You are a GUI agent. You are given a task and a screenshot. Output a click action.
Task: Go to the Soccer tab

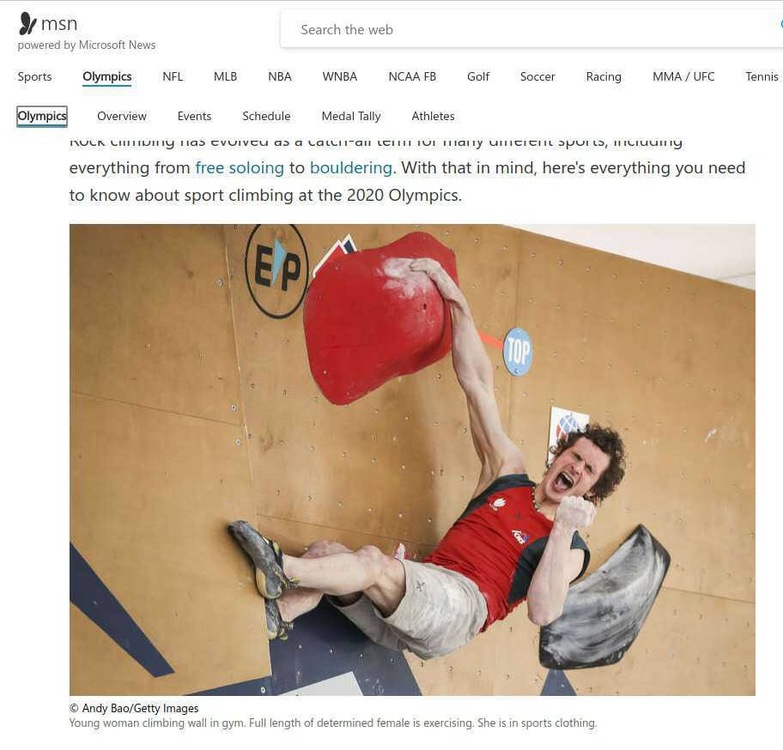tap(537, 76)
